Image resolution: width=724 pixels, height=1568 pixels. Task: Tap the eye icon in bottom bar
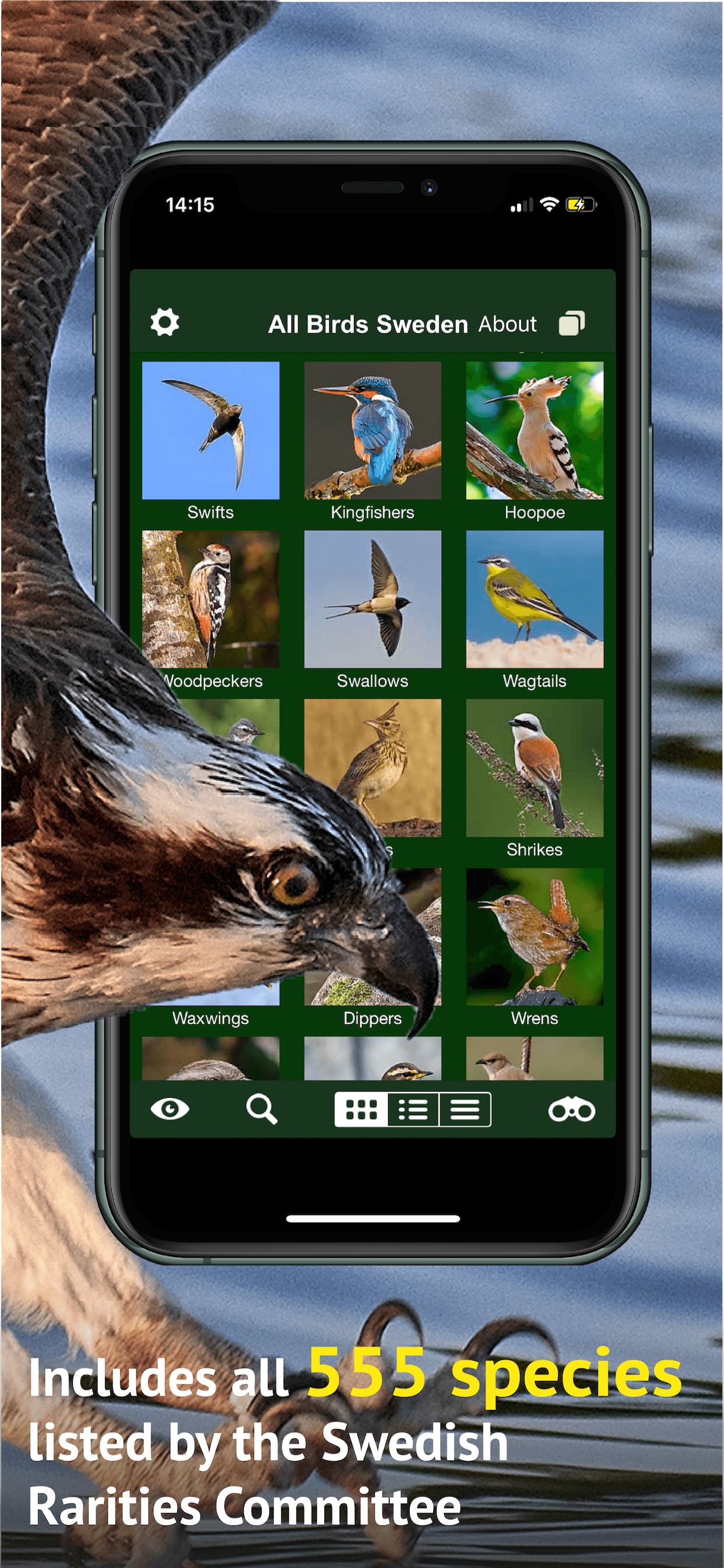(x=170, y=1109)
